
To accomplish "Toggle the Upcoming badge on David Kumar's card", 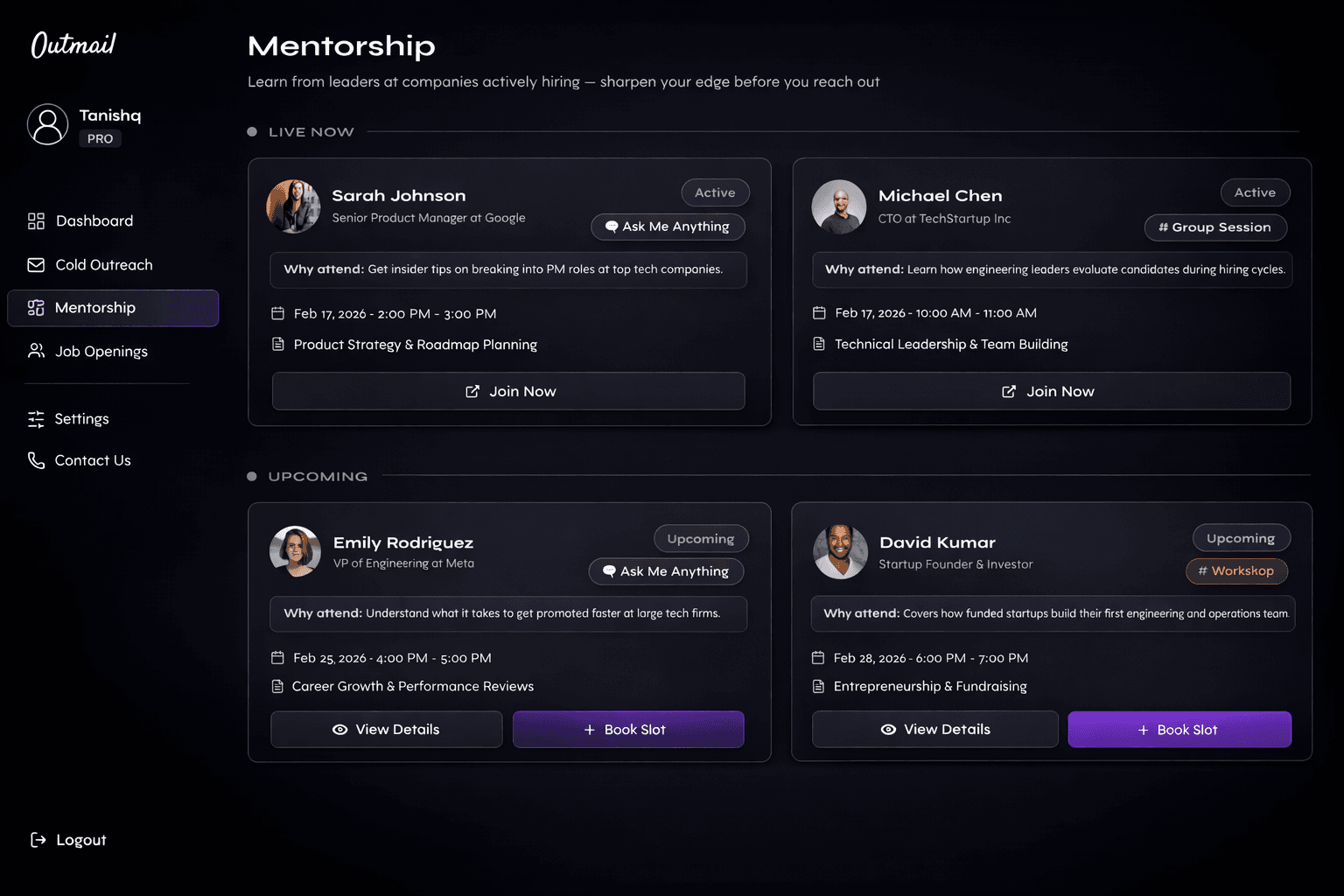I will click(1241, 537).
